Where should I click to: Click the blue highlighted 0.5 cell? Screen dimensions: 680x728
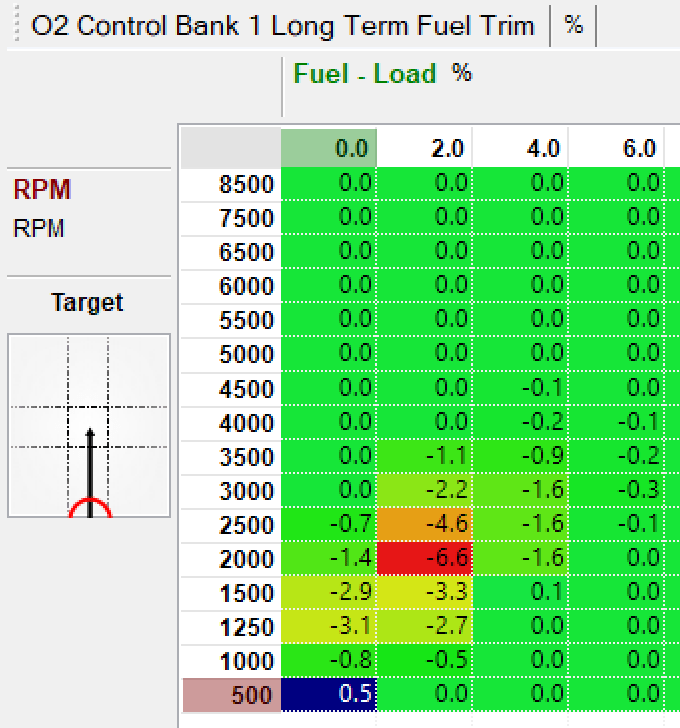click(x=328, y=695)
